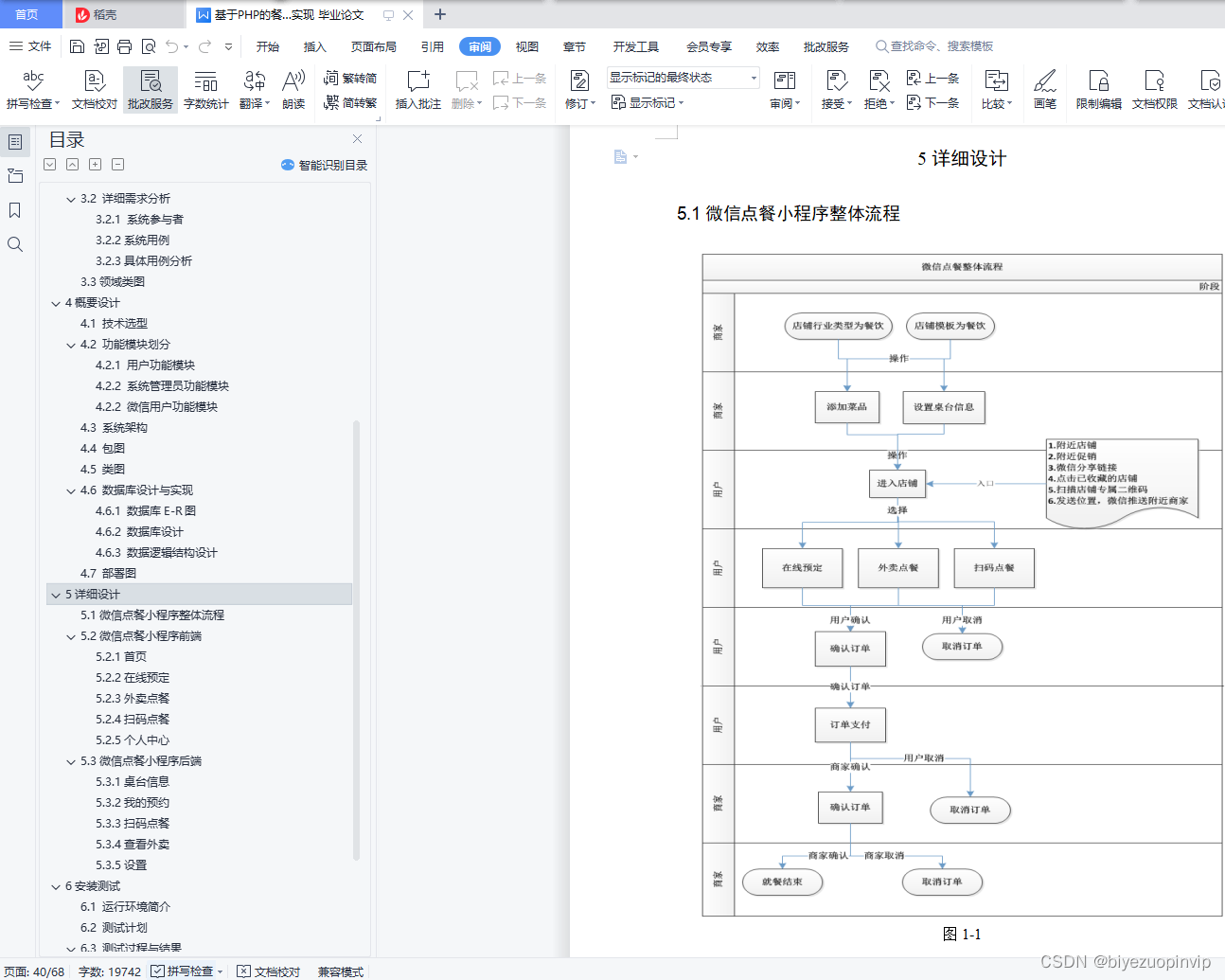Jump to 3.3 领域类图 in outline
The width and height of the screenshot is (1225, 980).
[x=113, y=282]
